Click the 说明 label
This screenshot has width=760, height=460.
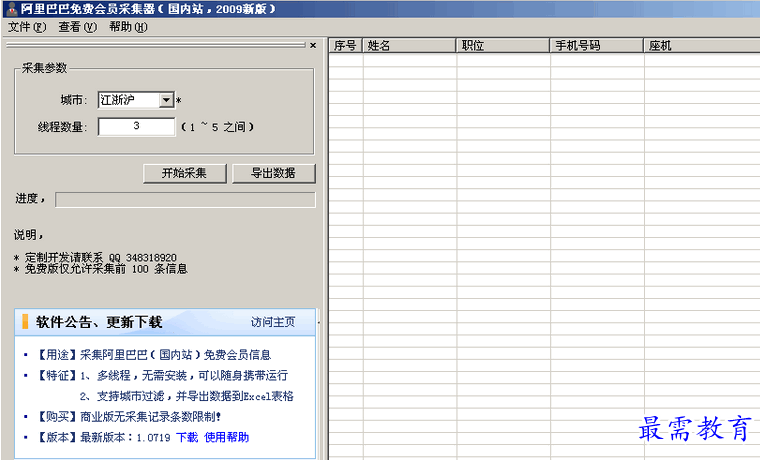click(29, 235)
